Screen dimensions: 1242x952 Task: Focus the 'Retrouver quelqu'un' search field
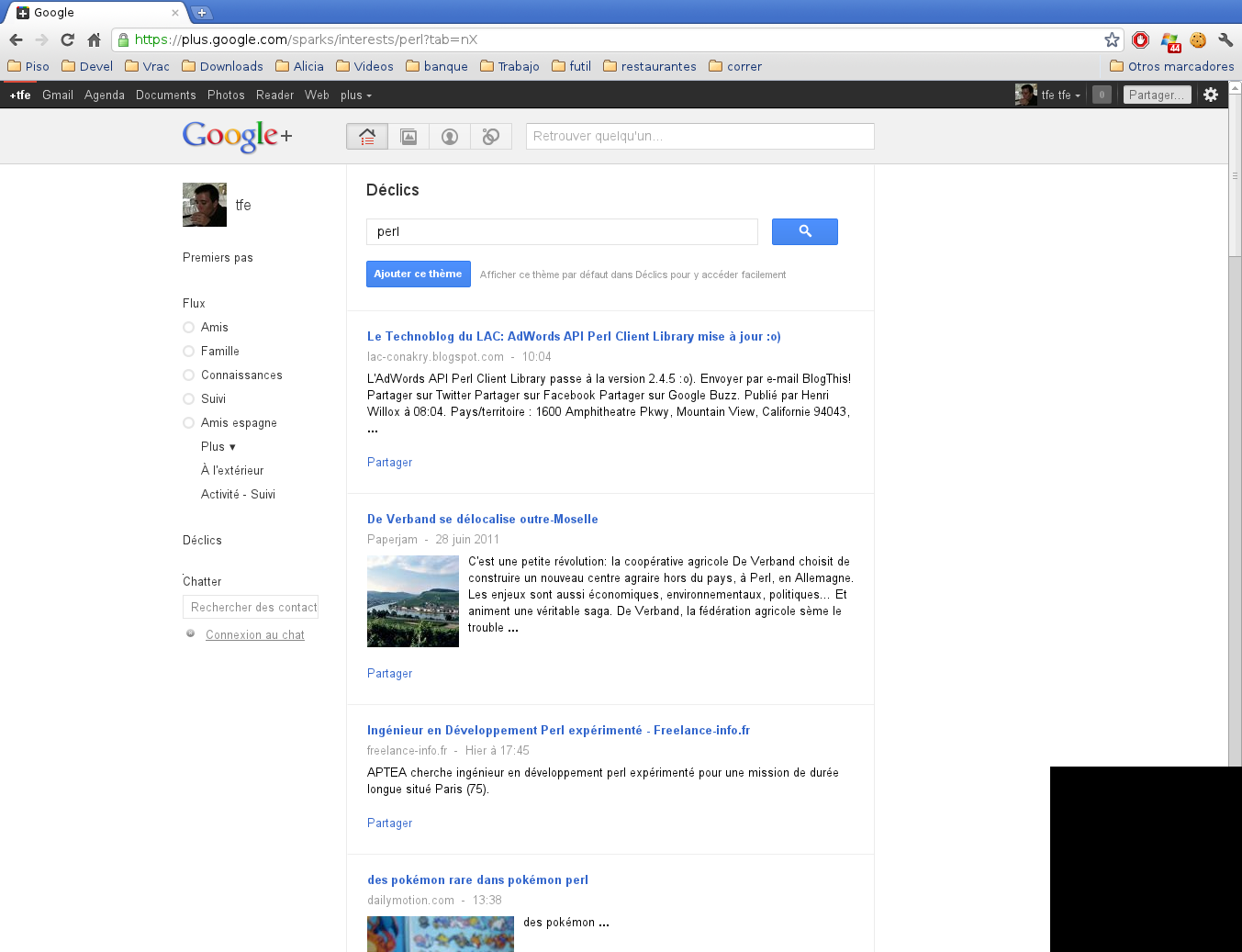700,136
